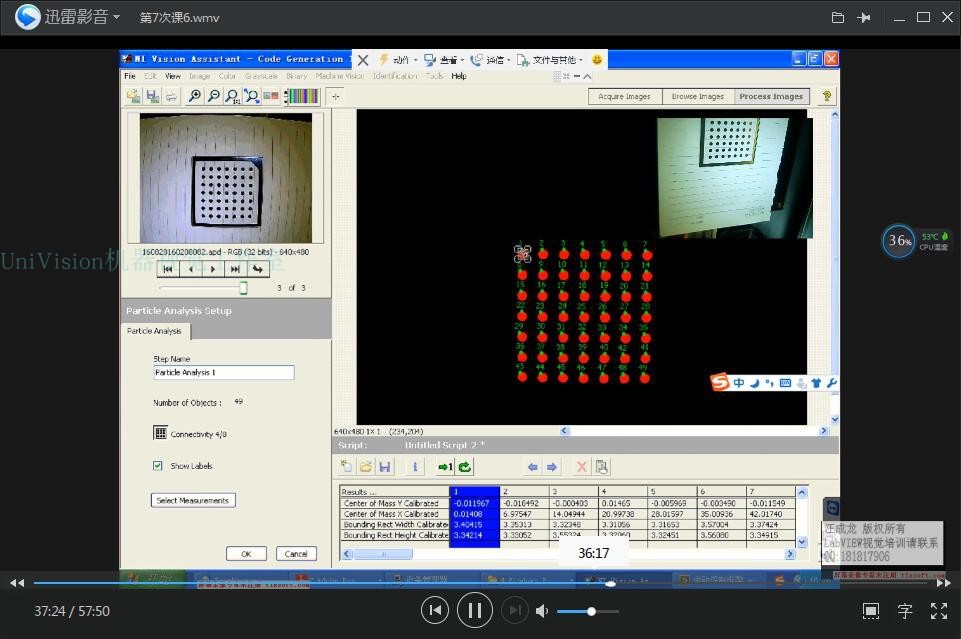
Task: Toggle the Connectivity 4/8 button
Action: [x=160, y=433]
